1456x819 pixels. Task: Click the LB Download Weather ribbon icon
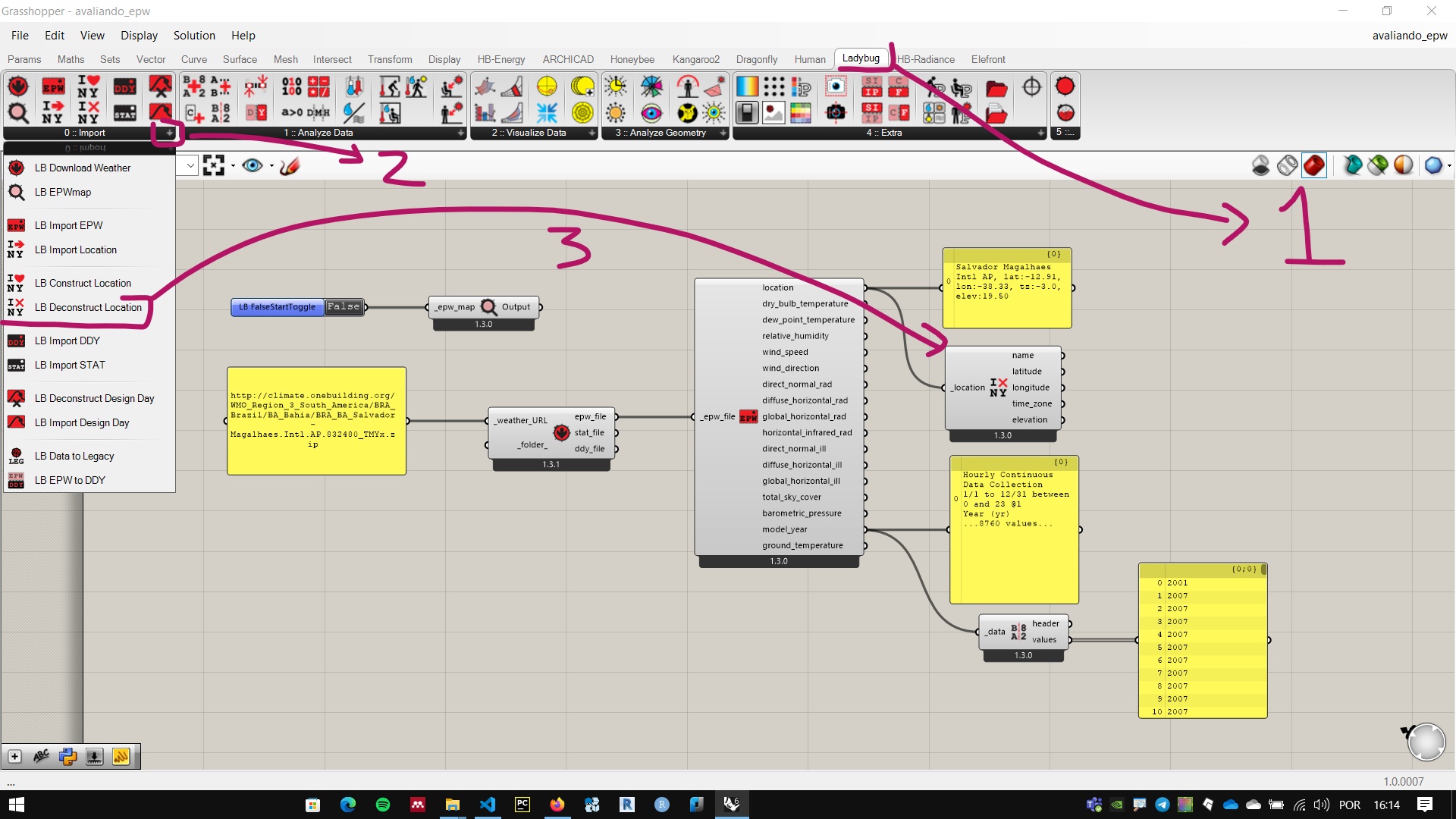point(18,86)
